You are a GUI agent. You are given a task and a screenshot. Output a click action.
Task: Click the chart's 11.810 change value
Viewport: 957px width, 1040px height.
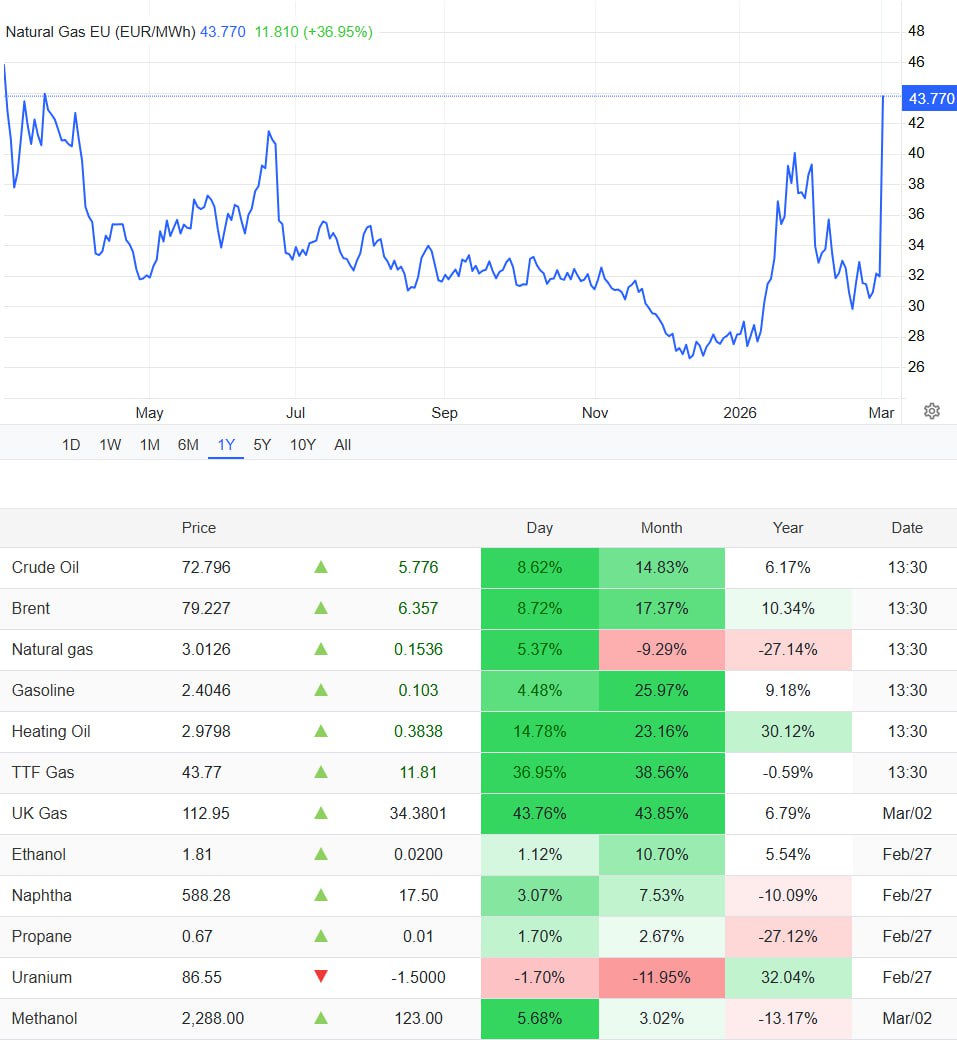(277, 32)
